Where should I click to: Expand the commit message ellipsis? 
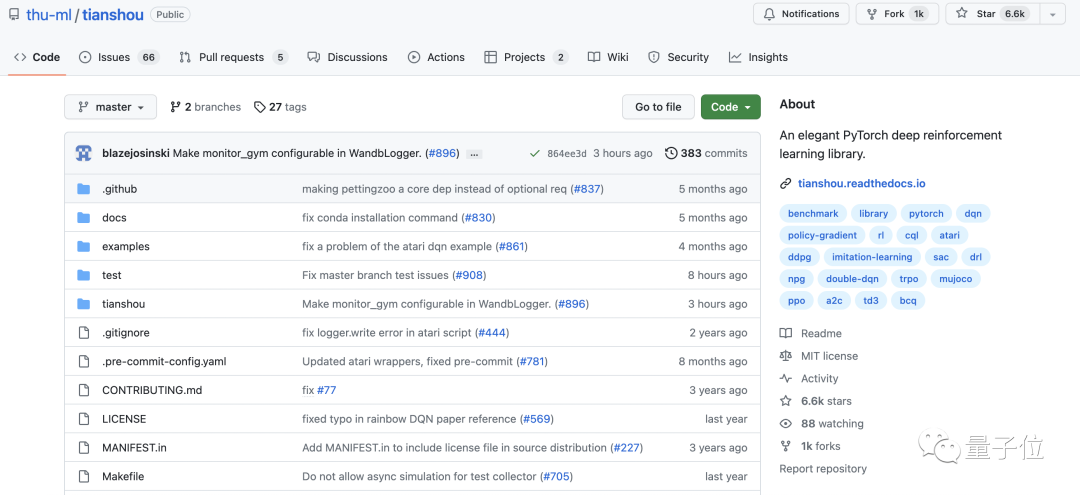[x=474, y=154]
